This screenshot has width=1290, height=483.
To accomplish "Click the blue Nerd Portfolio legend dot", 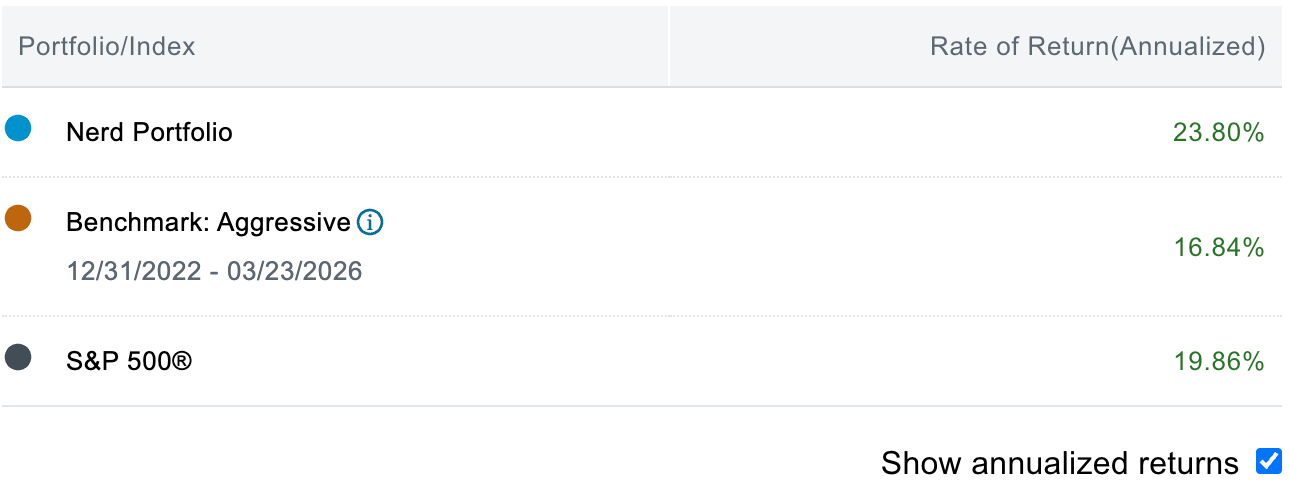I will pyautogui.click(x=18, y=128).
